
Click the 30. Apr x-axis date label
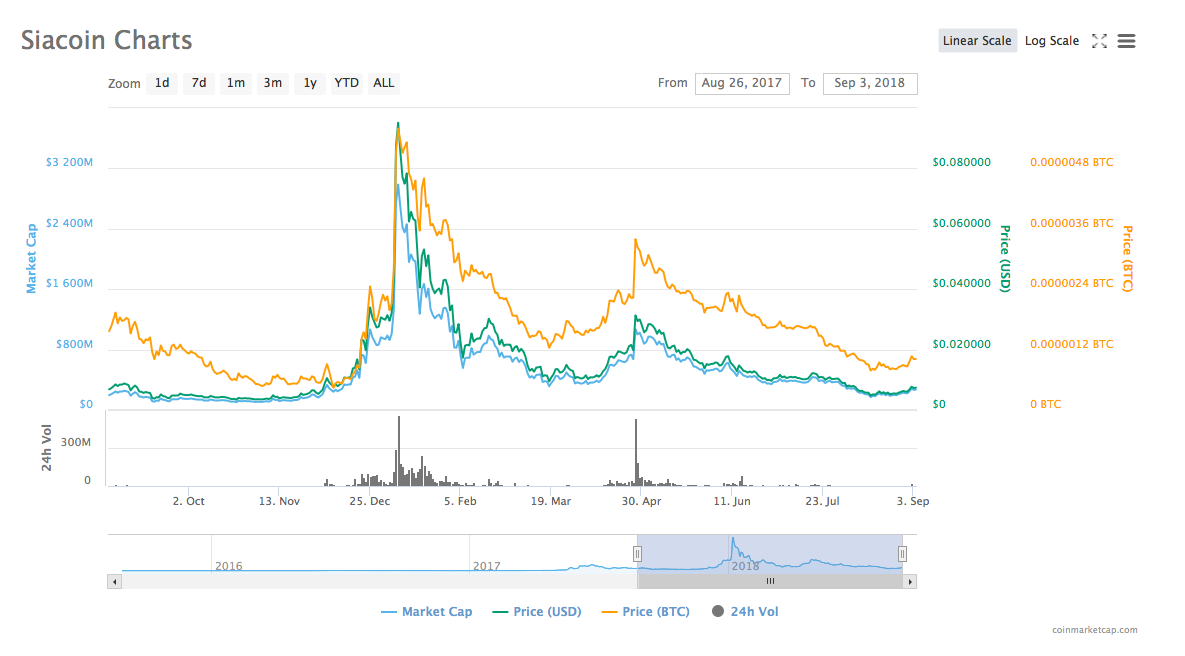[x=642, y=501]
